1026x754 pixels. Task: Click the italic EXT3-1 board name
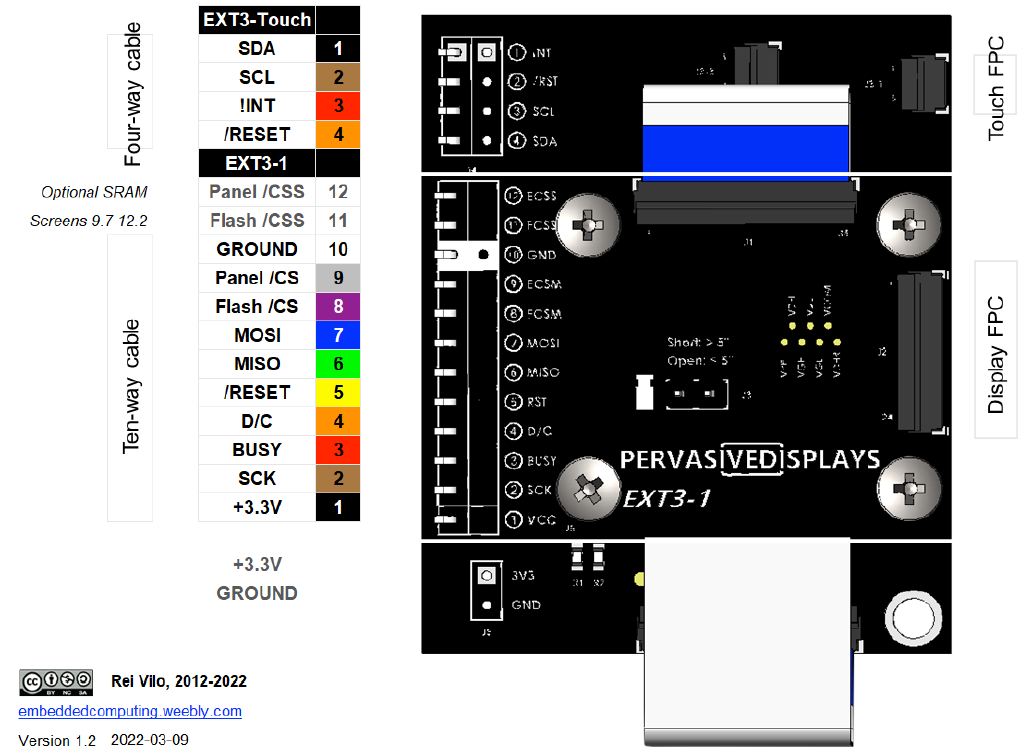pos(667,499)
